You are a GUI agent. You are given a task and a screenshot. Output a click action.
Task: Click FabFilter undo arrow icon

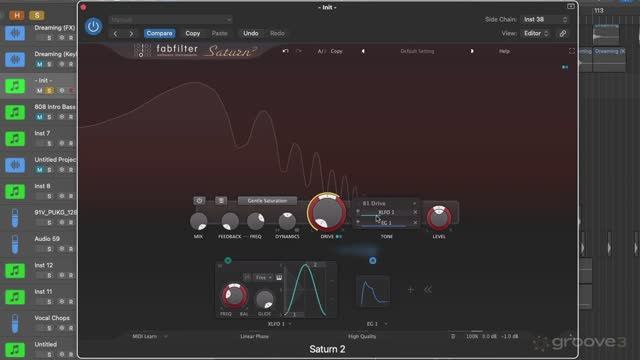[x=285, y=51]
